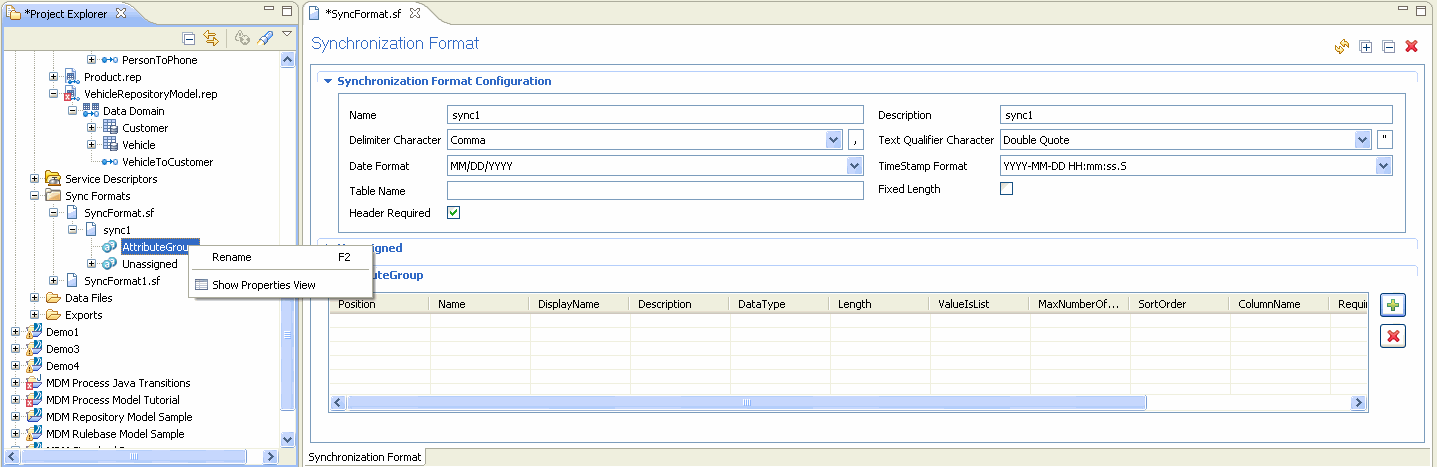
Task: Expand SyncFormat1.sf node
Action: (x=53, y=281)
